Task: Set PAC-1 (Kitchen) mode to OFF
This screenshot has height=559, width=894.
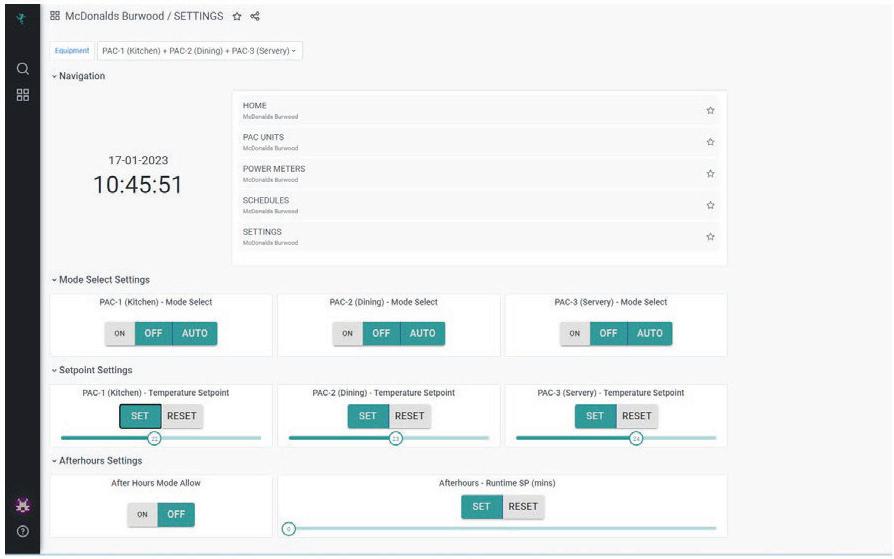Action: [x=153, y=334]
